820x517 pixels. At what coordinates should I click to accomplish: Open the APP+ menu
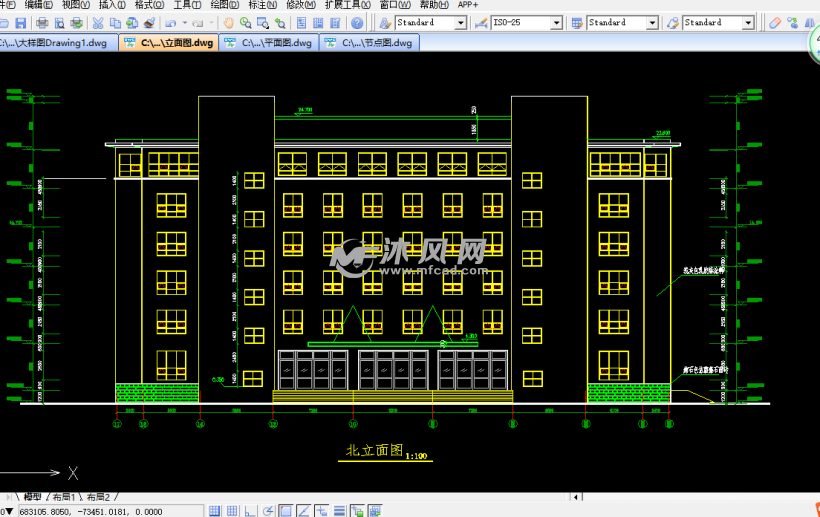point(469,5)
